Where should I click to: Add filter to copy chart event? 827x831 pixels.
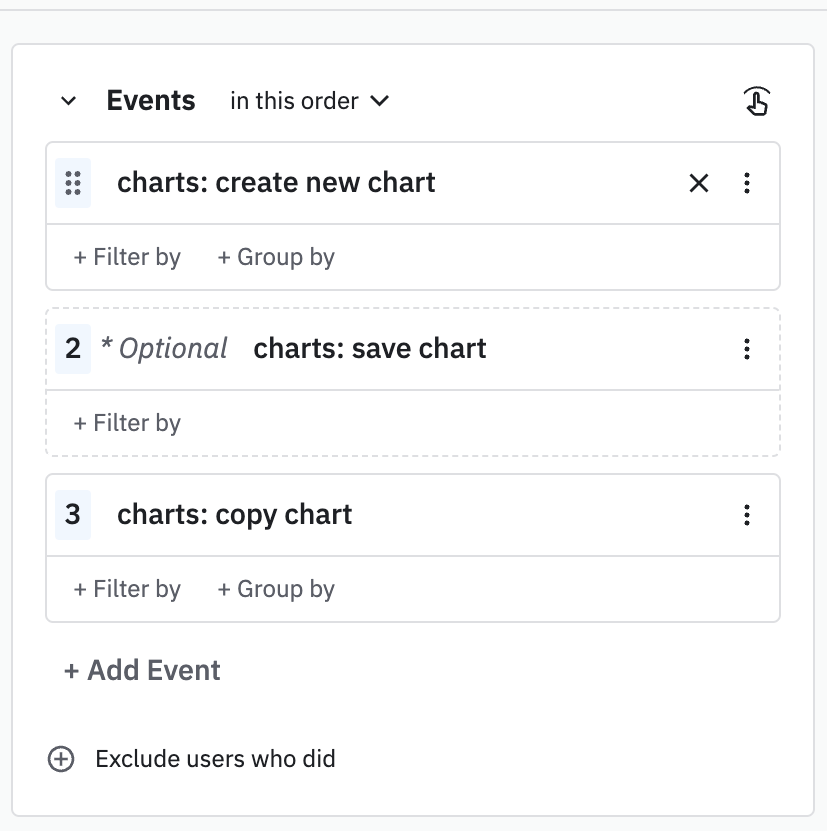(x=127, y=589)
